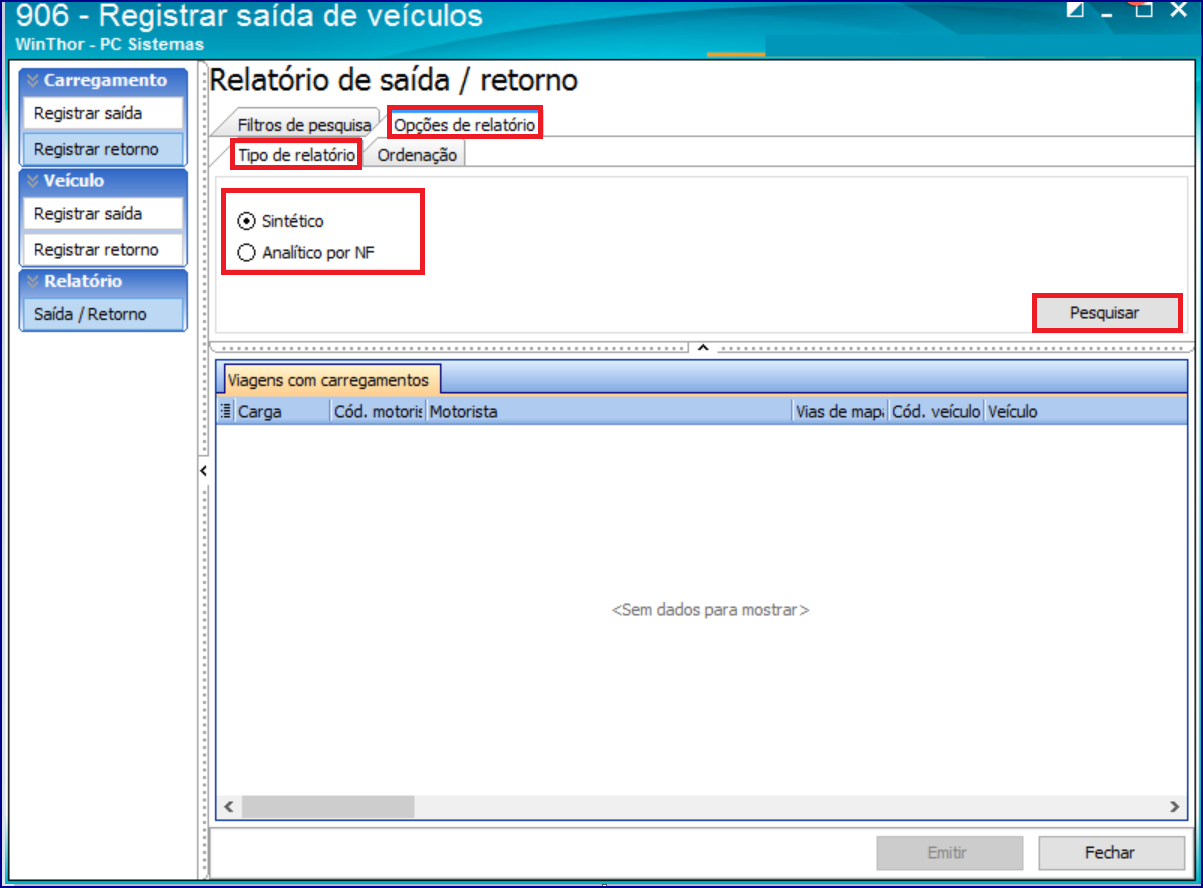Sort by the Veículo column header

[x=1084, y=411]
